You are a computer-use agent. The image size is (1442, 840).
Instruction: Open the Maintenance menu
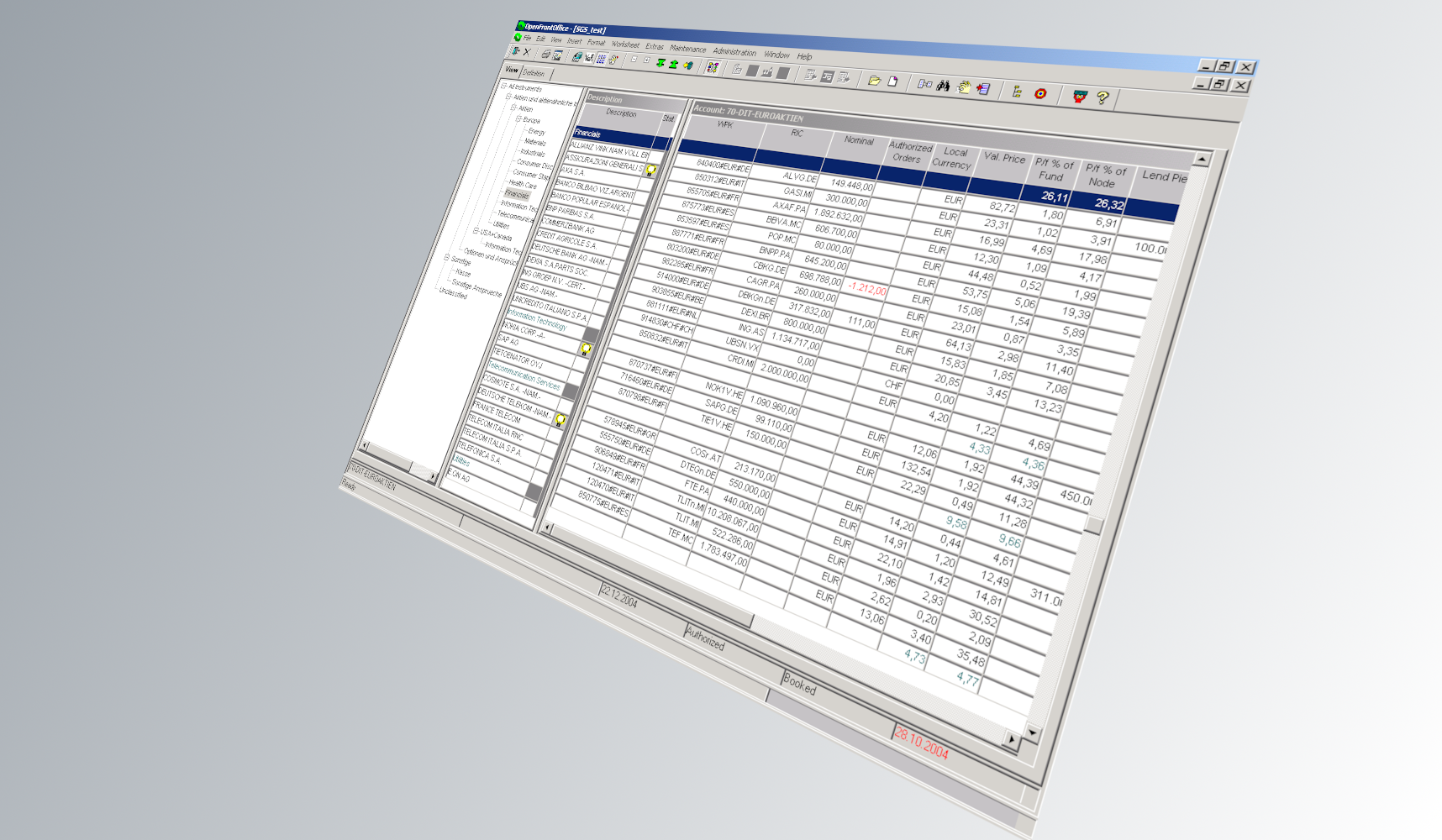coord(688,49)
